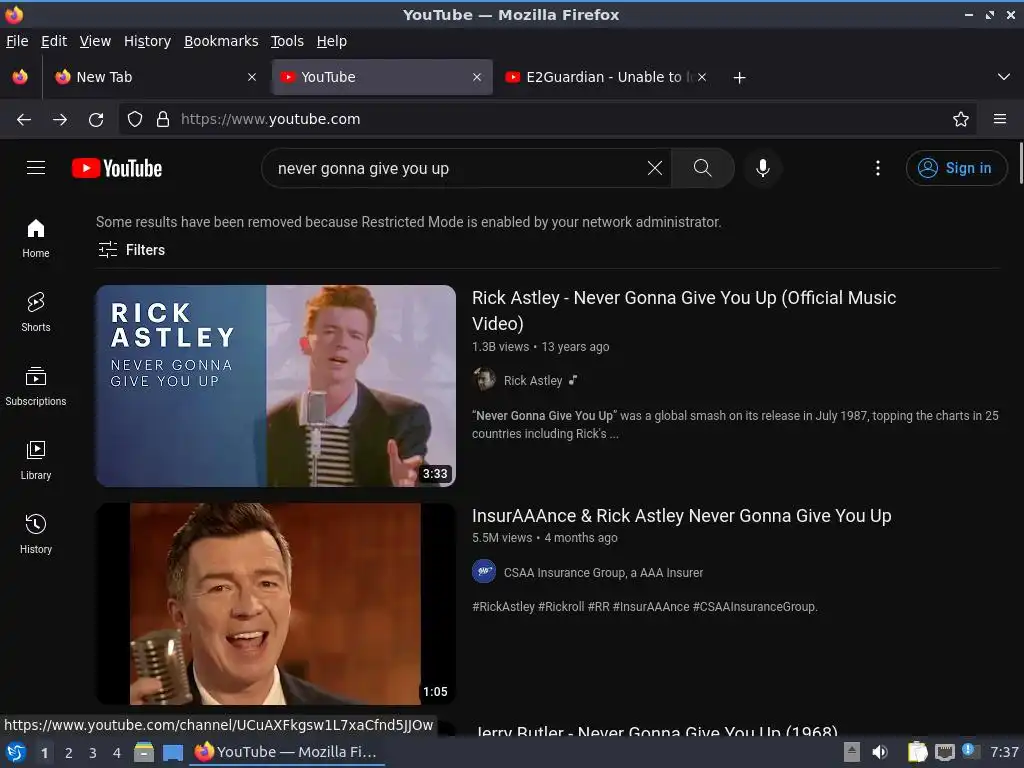Image resolution: width=1024 pixels, height=768 pixels.
Task: Open the volume control in tray
Action: pos(880,752)
